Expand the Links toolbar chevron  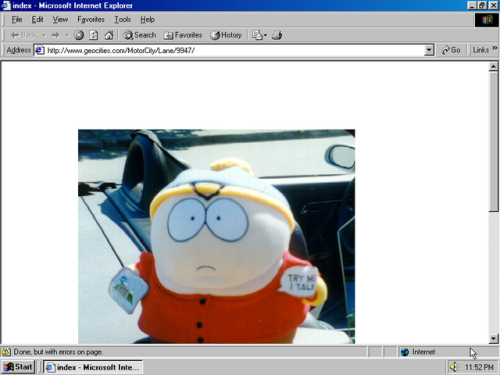[495, 49]
